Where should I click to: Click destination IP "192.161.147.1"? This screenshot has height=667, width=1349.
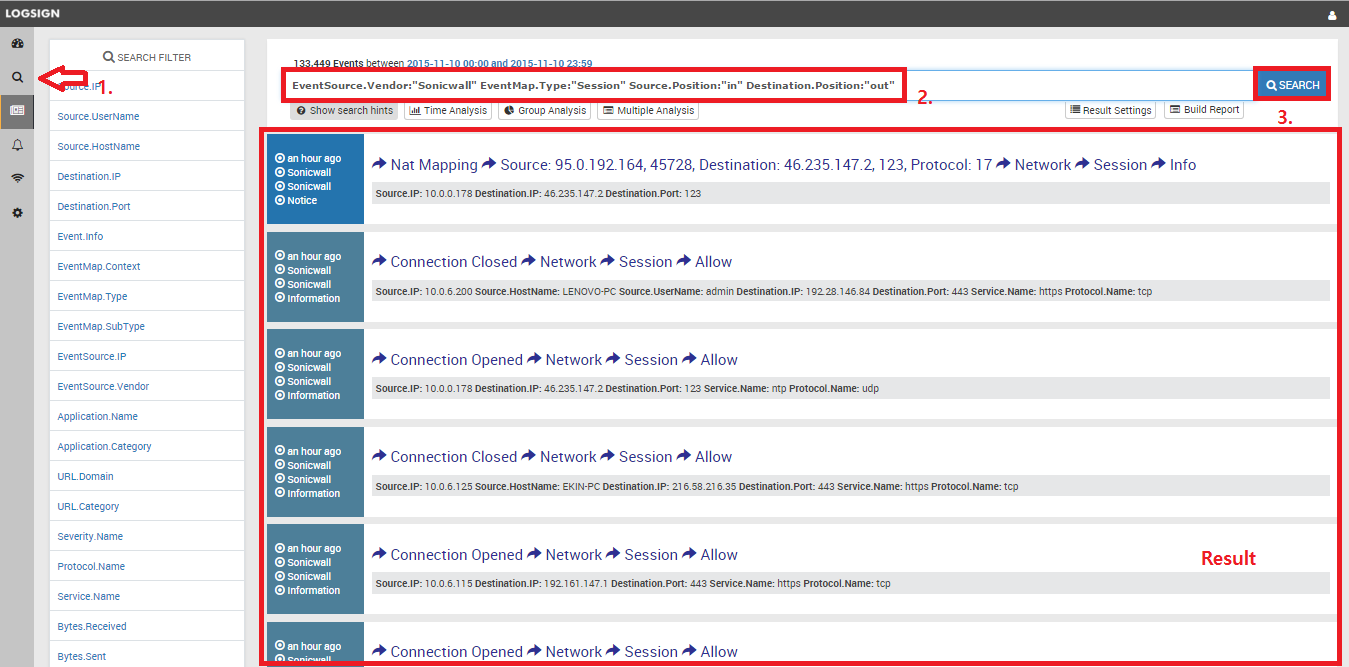[x=576, y=583]
